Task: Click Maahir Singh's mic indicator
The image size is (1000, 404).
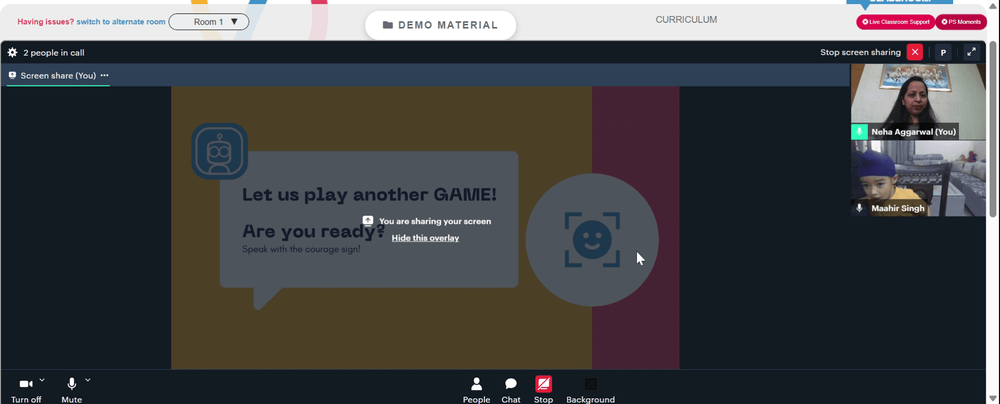Action: tap(859, 208)
